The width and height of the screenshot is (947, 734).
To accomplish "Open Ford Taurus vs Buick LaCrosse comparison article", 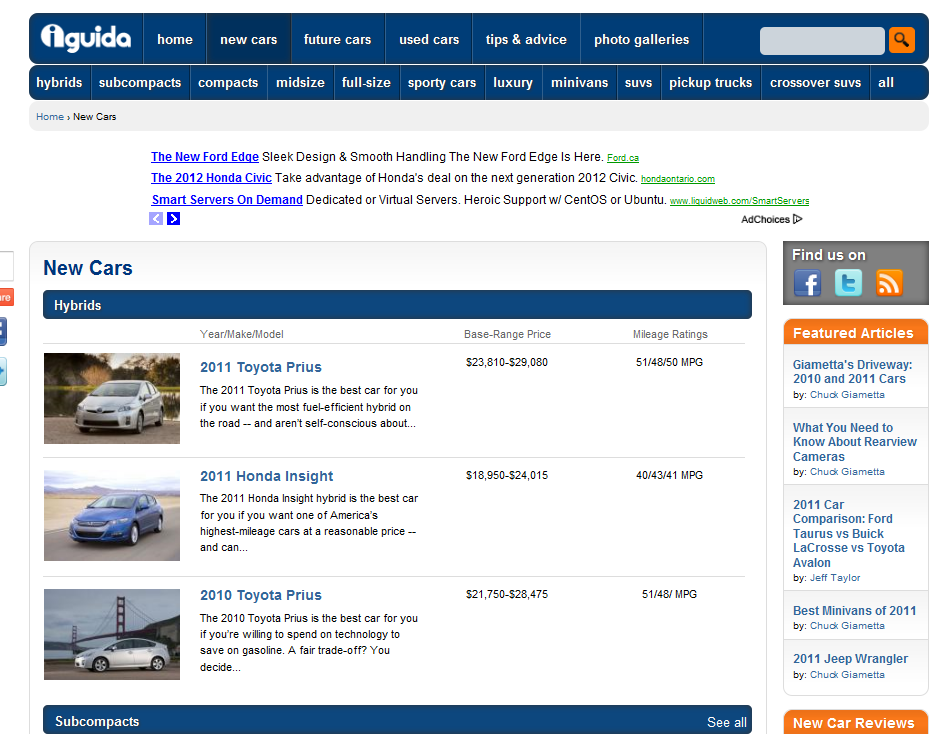I will pos(849,533).
